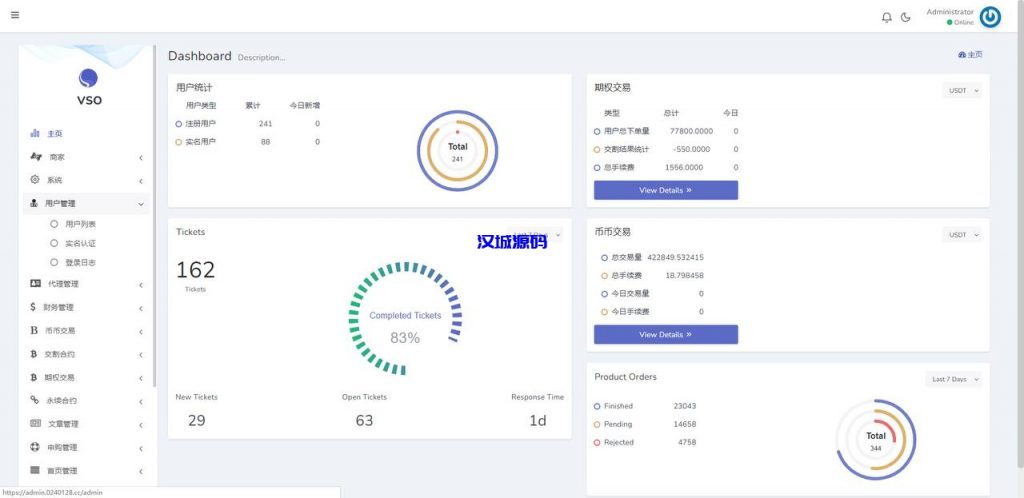The image size is (1024, 498).
Task: Select the 登录日志 submenu radio circle
Action: (x=54, y=262)
